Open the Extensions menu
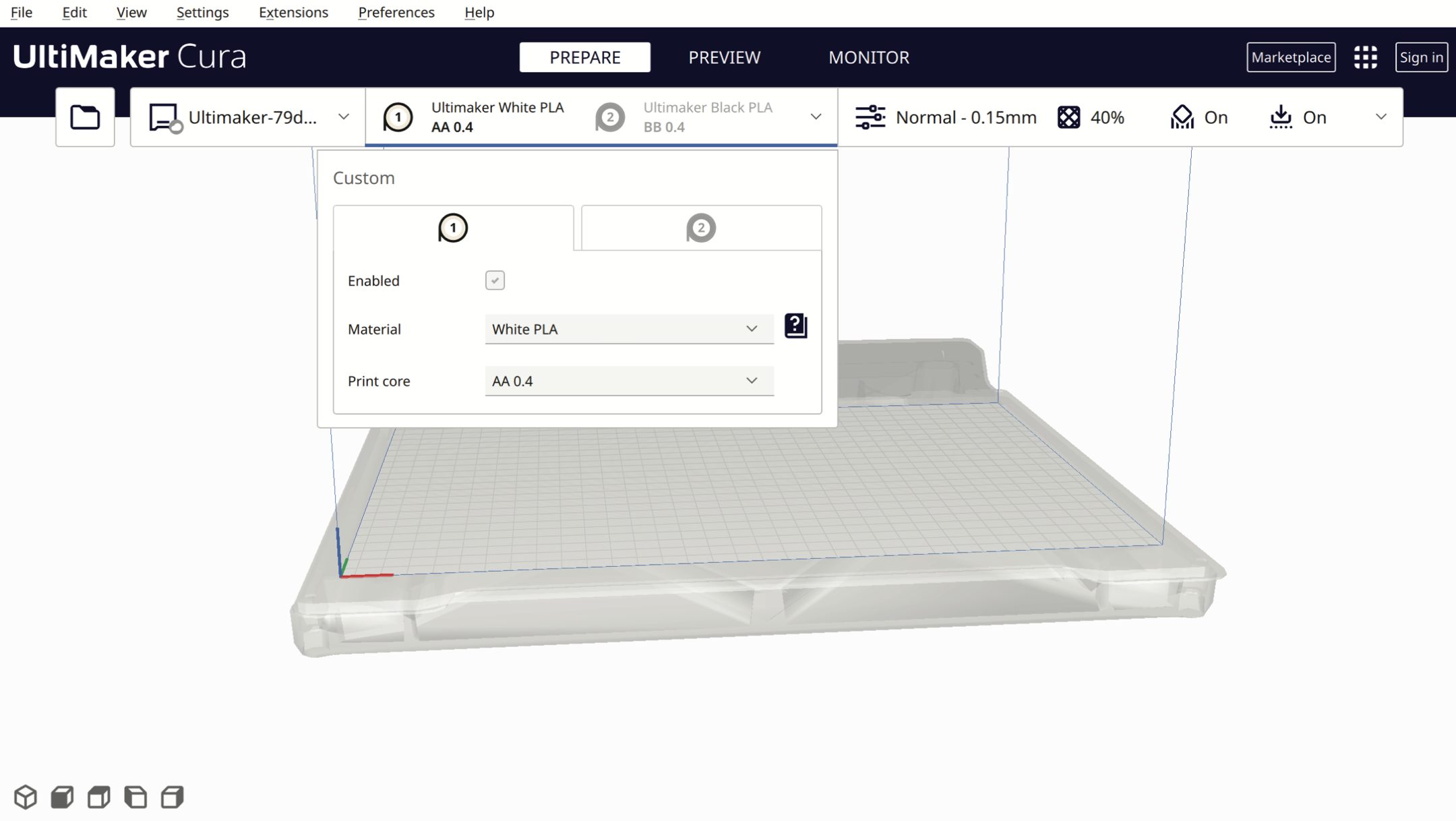The image size is (1456, 821). [293, 12]
